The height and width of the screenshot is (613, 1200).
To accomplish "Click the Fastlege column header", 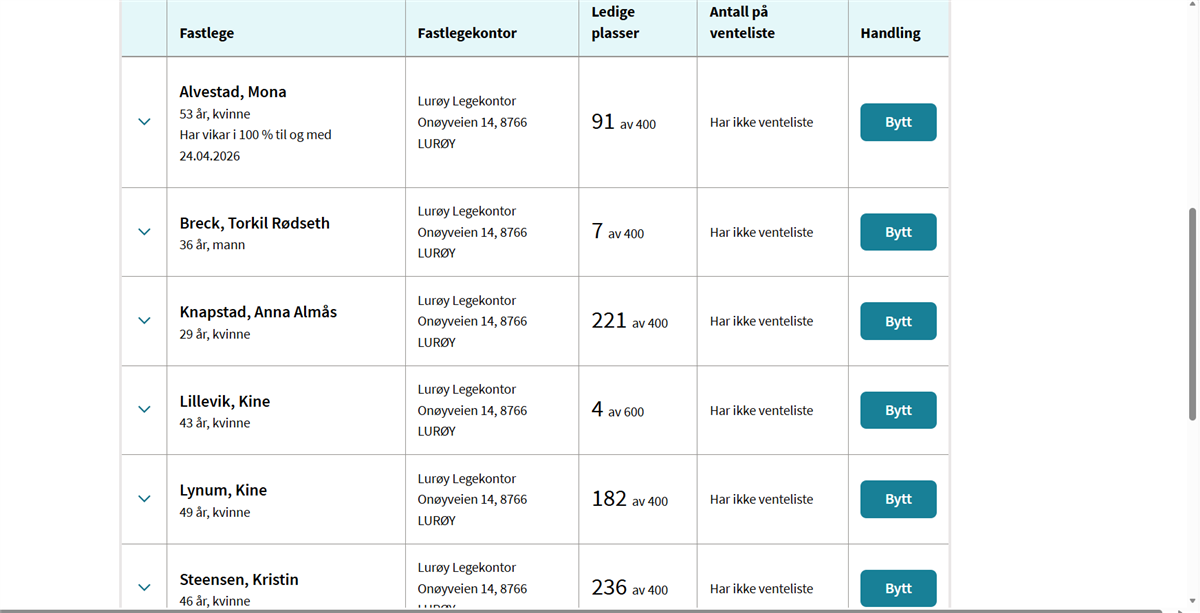I will click(207, 33).
